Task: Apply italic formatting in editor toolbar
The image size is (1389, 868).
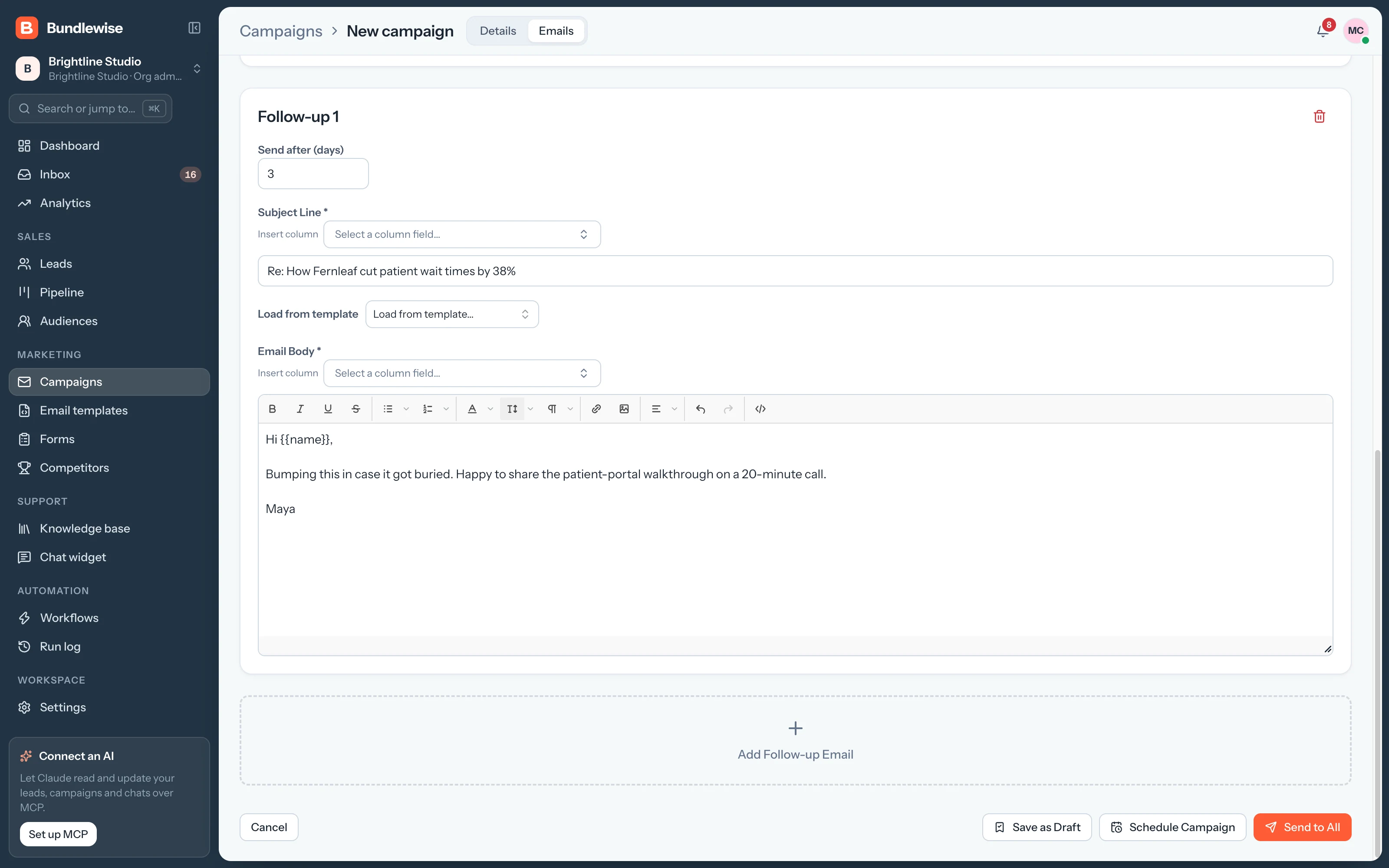Action: 300,409
